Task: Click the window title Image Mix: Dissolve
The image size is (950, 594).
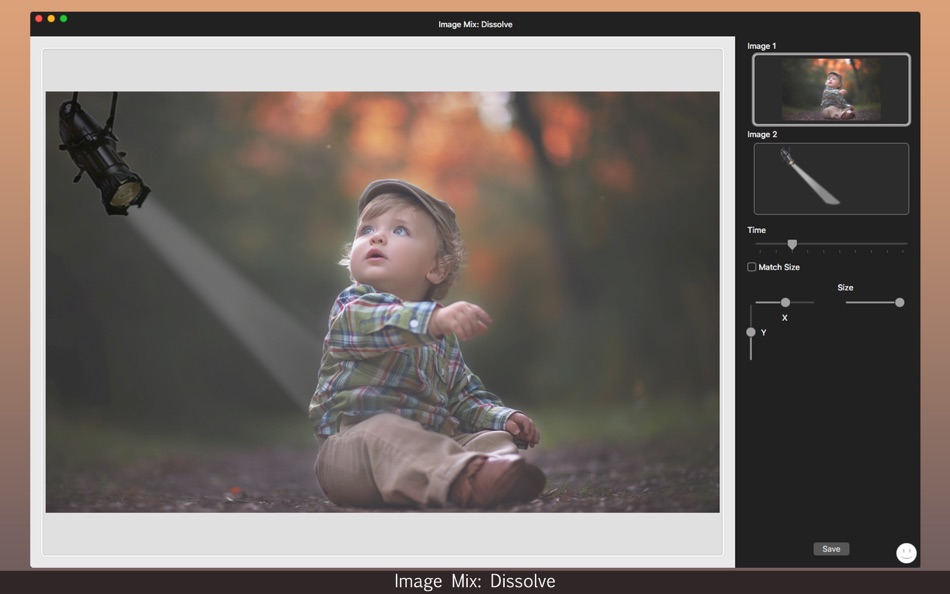Action: [475, 24]
